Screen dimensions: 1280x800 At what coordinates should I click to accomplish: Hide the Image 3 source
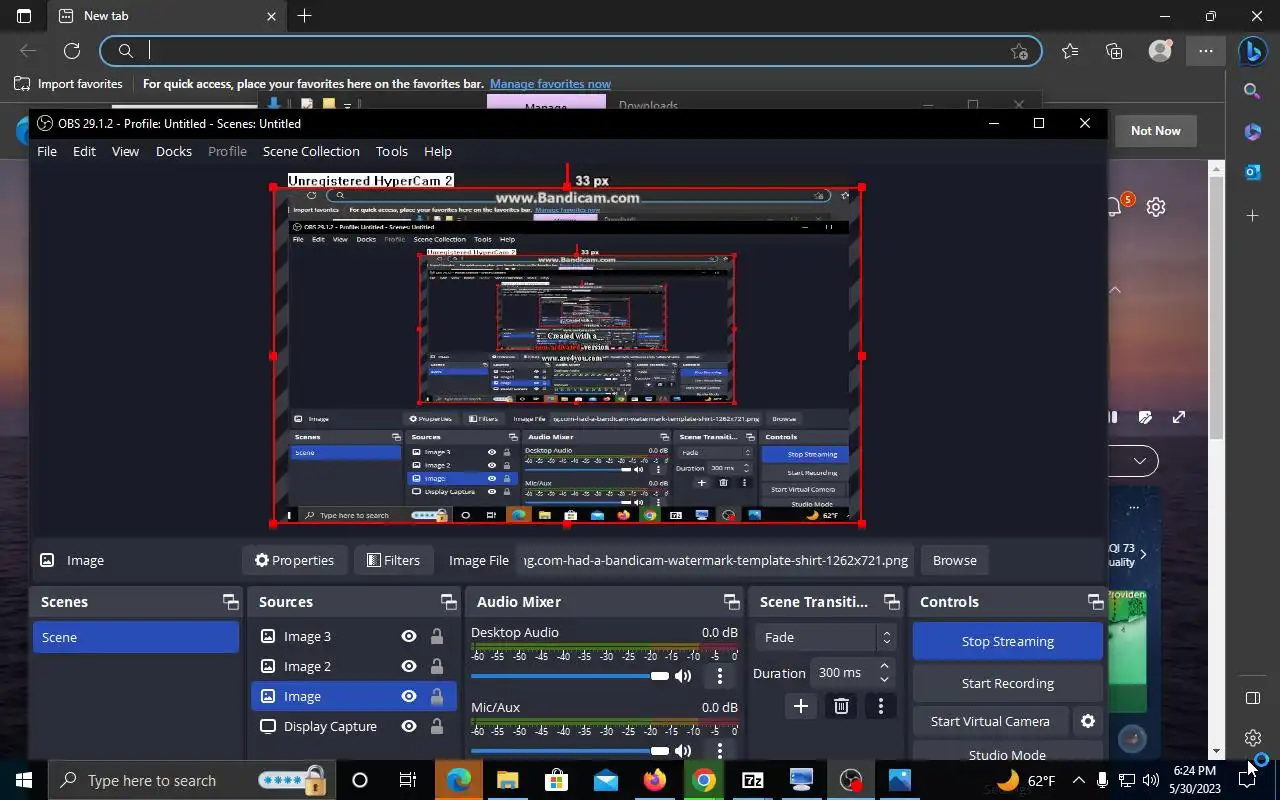point(408,636)
